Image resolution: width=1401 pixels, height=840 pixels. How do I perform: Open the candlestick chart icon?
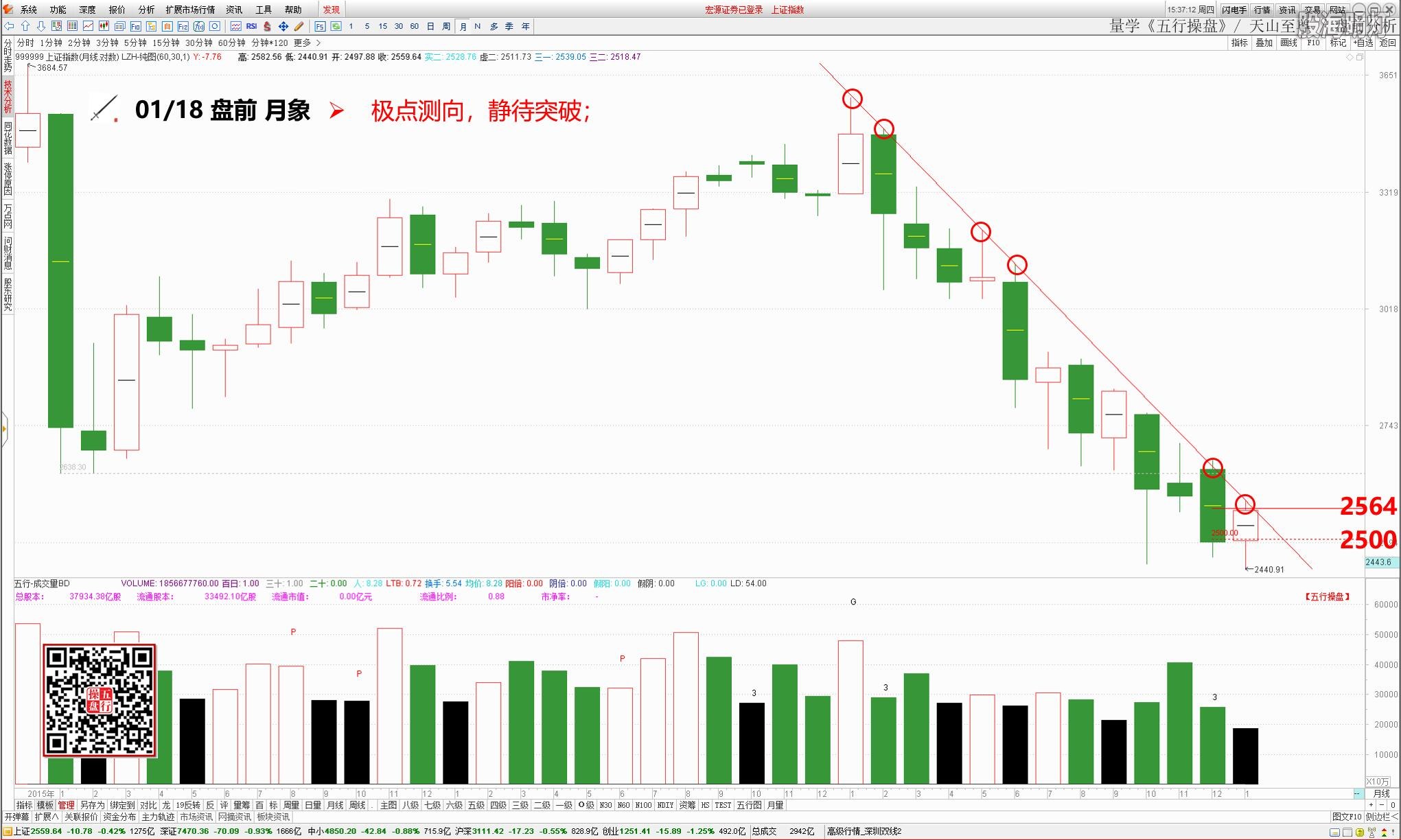click(x=104, y=26)
